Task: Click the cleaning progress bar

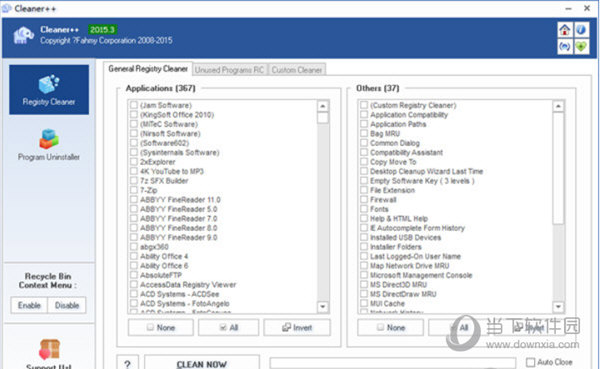Action: click(x=393, y=363)
